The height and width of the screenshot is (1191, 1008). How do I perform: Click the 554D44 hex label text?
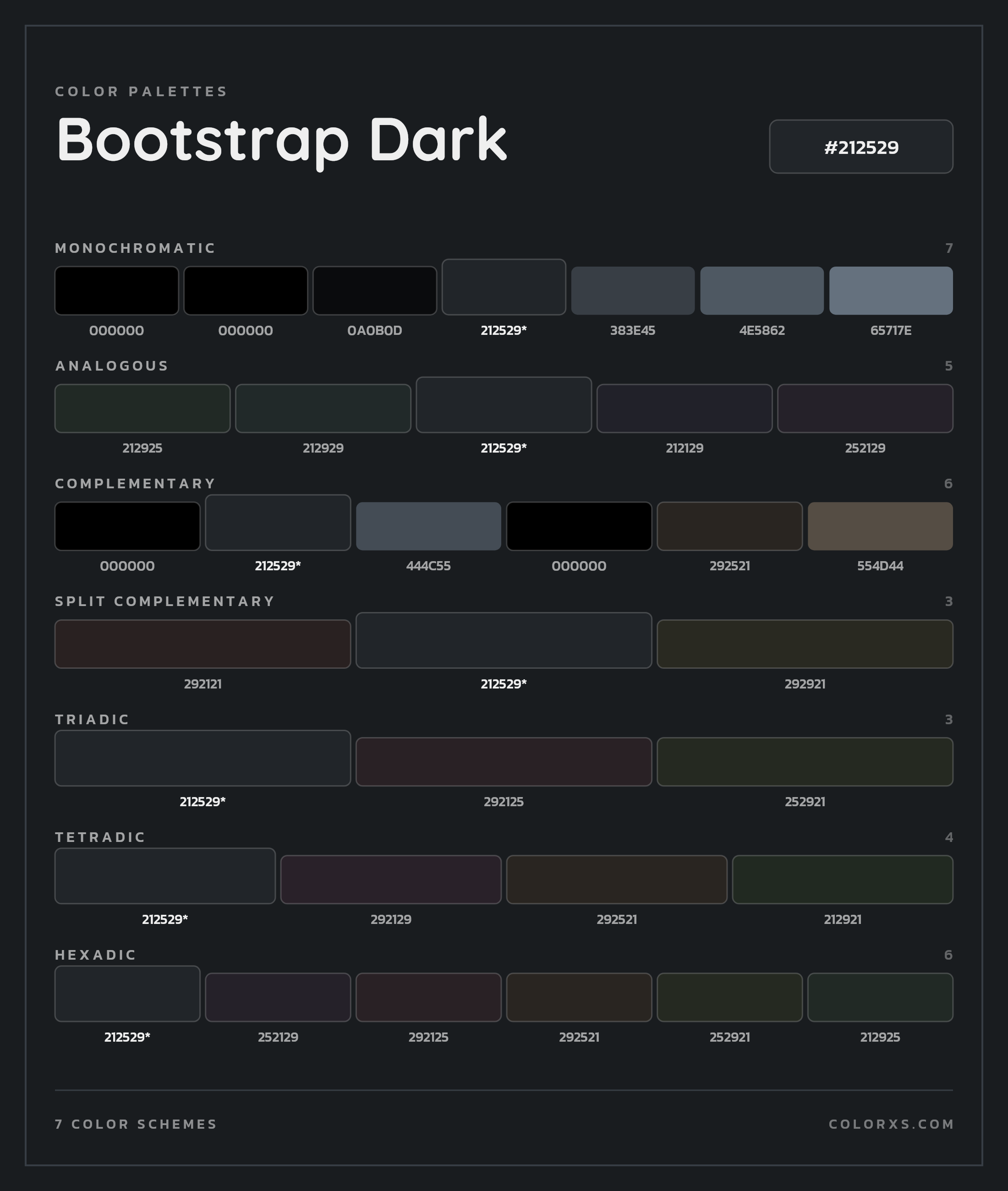click(x=881, y=566)
